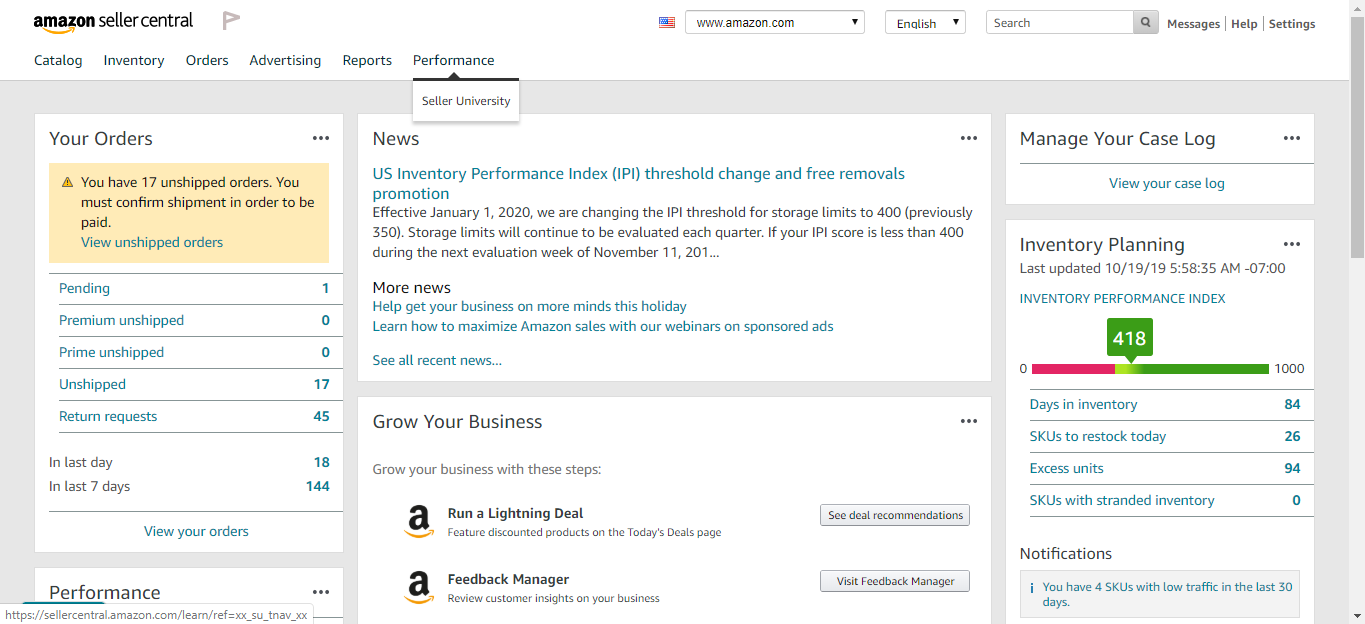The image size is (1365, 624).
Task: Click the Amazon Seller Central logo
Action: [113, 22]
